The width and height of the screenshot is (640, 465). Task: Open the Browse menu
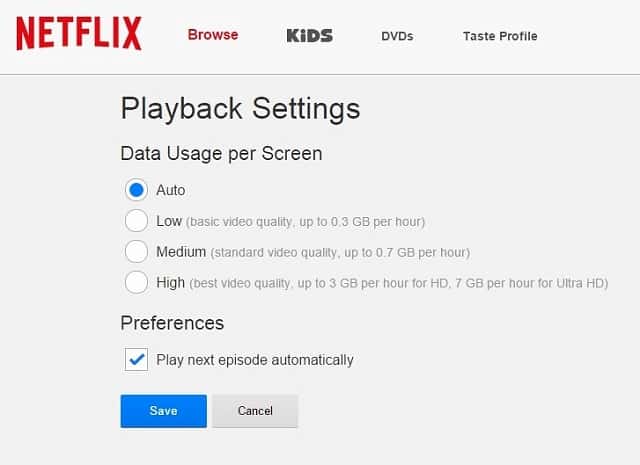(x=213, y=35)
